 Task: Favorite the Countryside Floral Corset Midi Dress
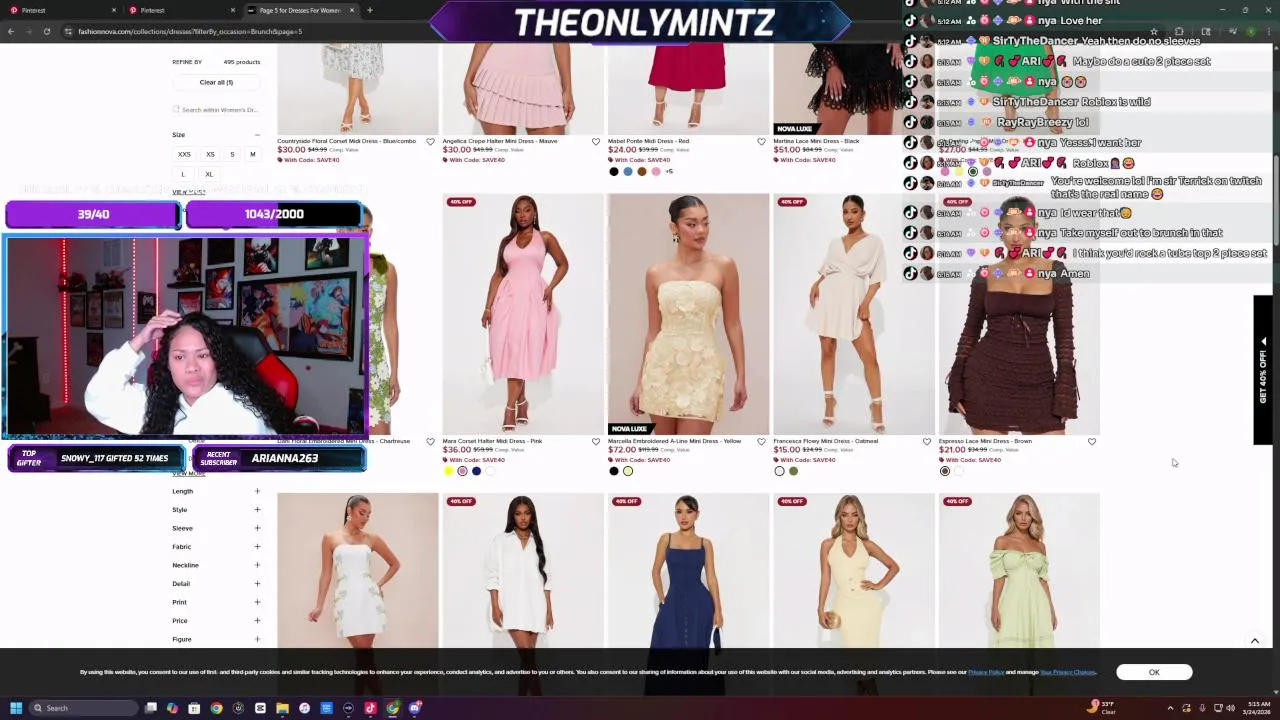click(x=431, y=142)
